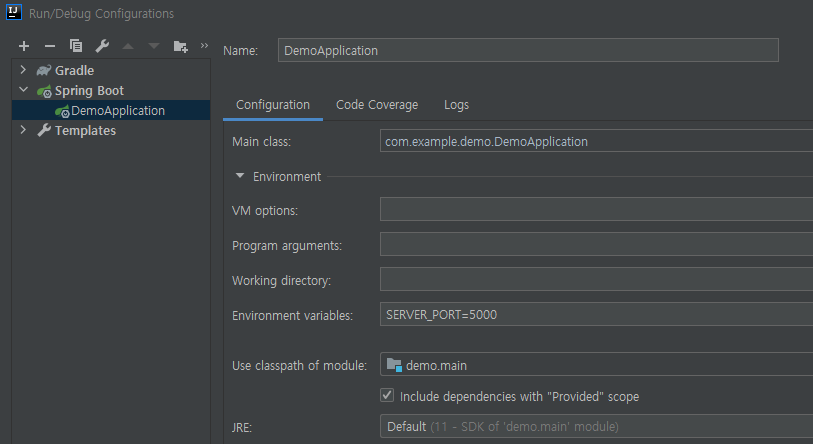Click the Create New Folder icon
Viewport: 813px width, 444px height.
180,46
